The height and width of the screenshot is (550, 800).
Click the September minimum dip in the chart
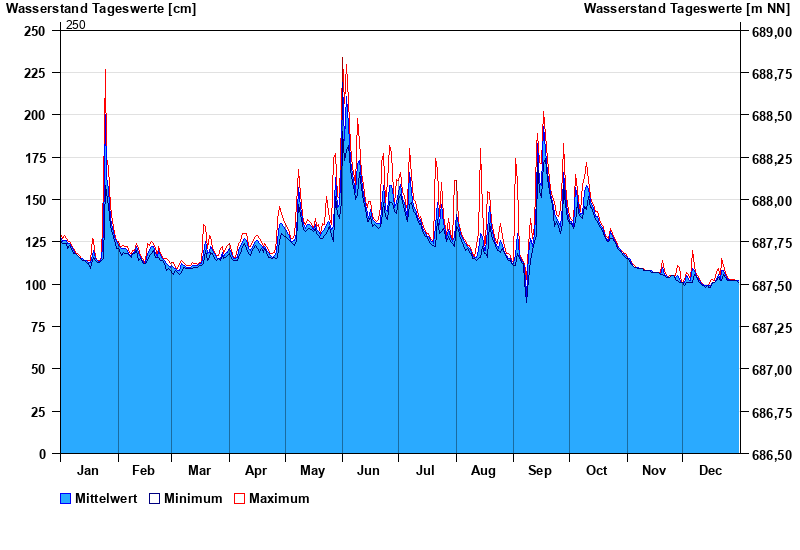pos(527,302)
